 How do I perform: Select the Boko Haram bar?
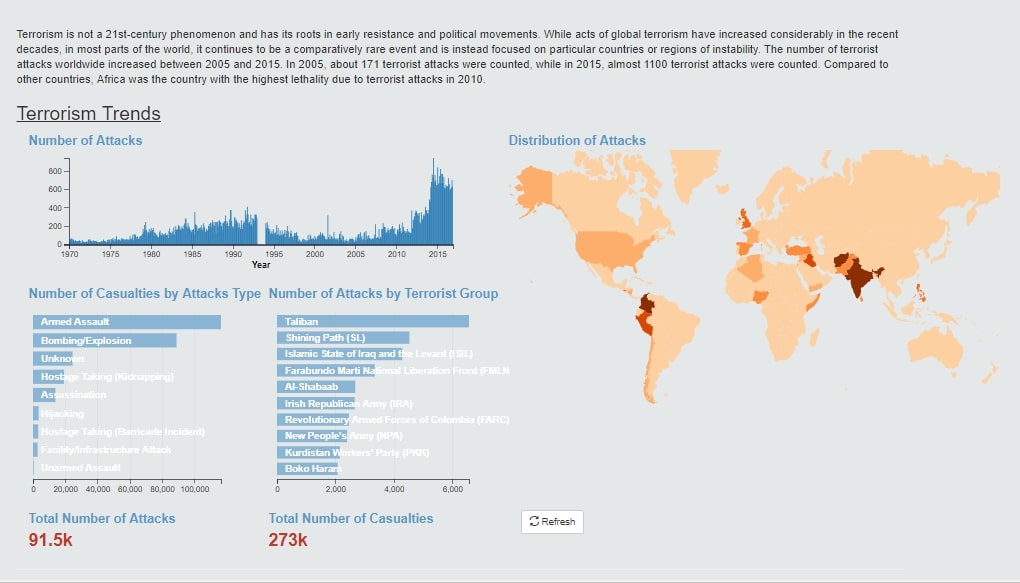point(309,468)
